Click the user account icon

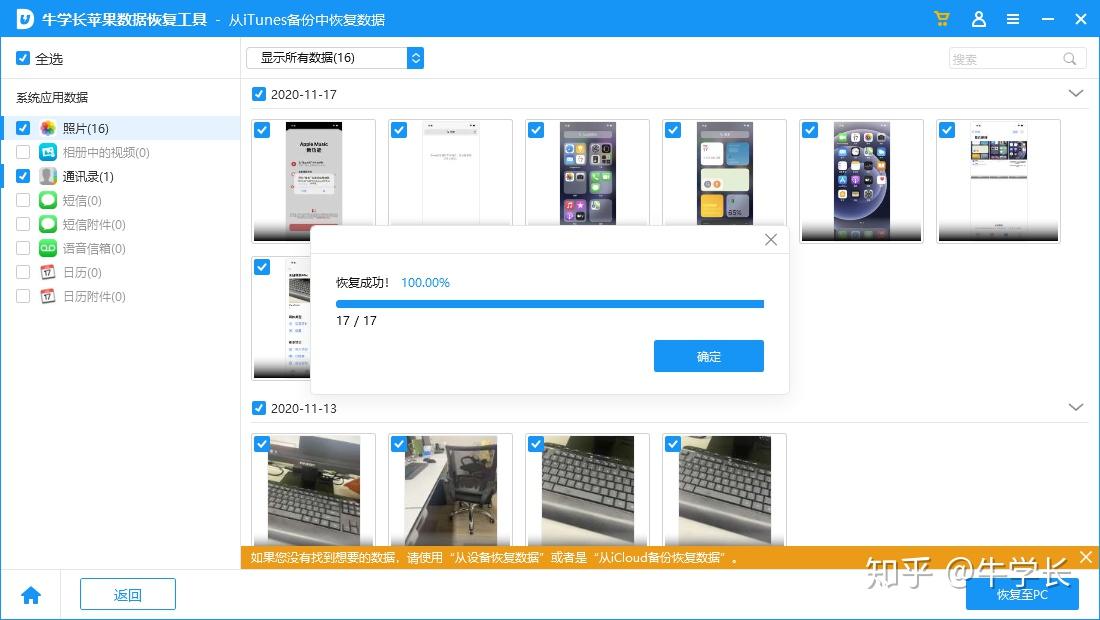click(x=979, y=19)
